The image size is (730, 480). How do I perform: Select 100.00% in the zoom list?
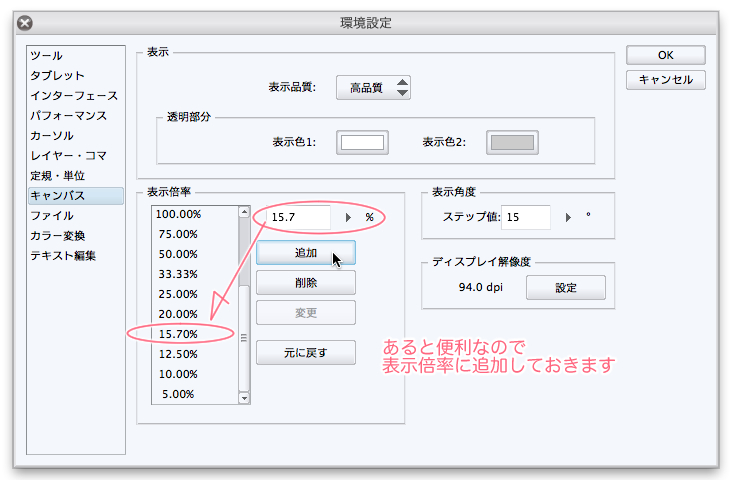[x=195, y=214]
